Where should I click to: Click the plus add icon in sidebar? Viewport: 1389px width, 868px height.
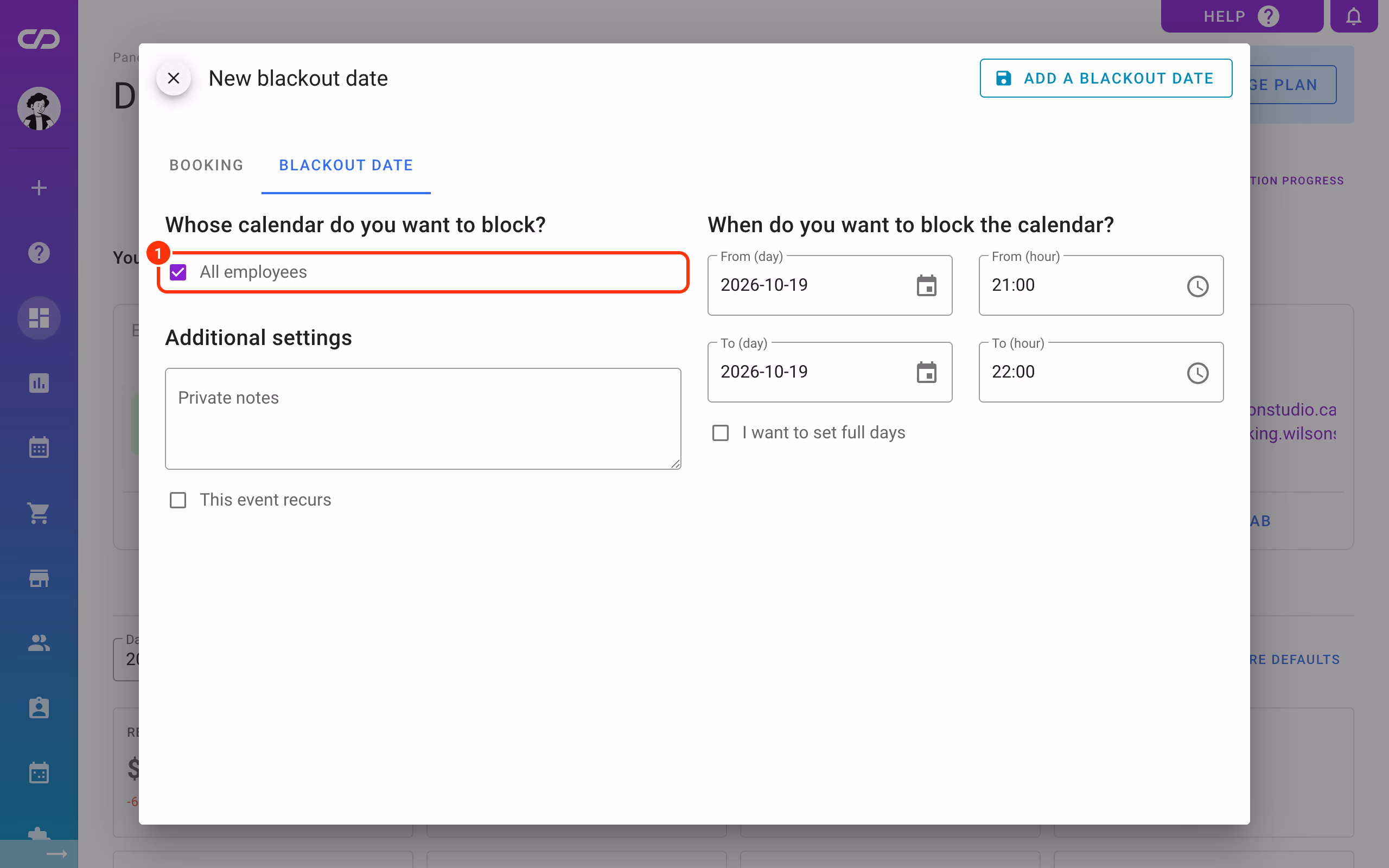pyautogui.click(x=39, y=188)
